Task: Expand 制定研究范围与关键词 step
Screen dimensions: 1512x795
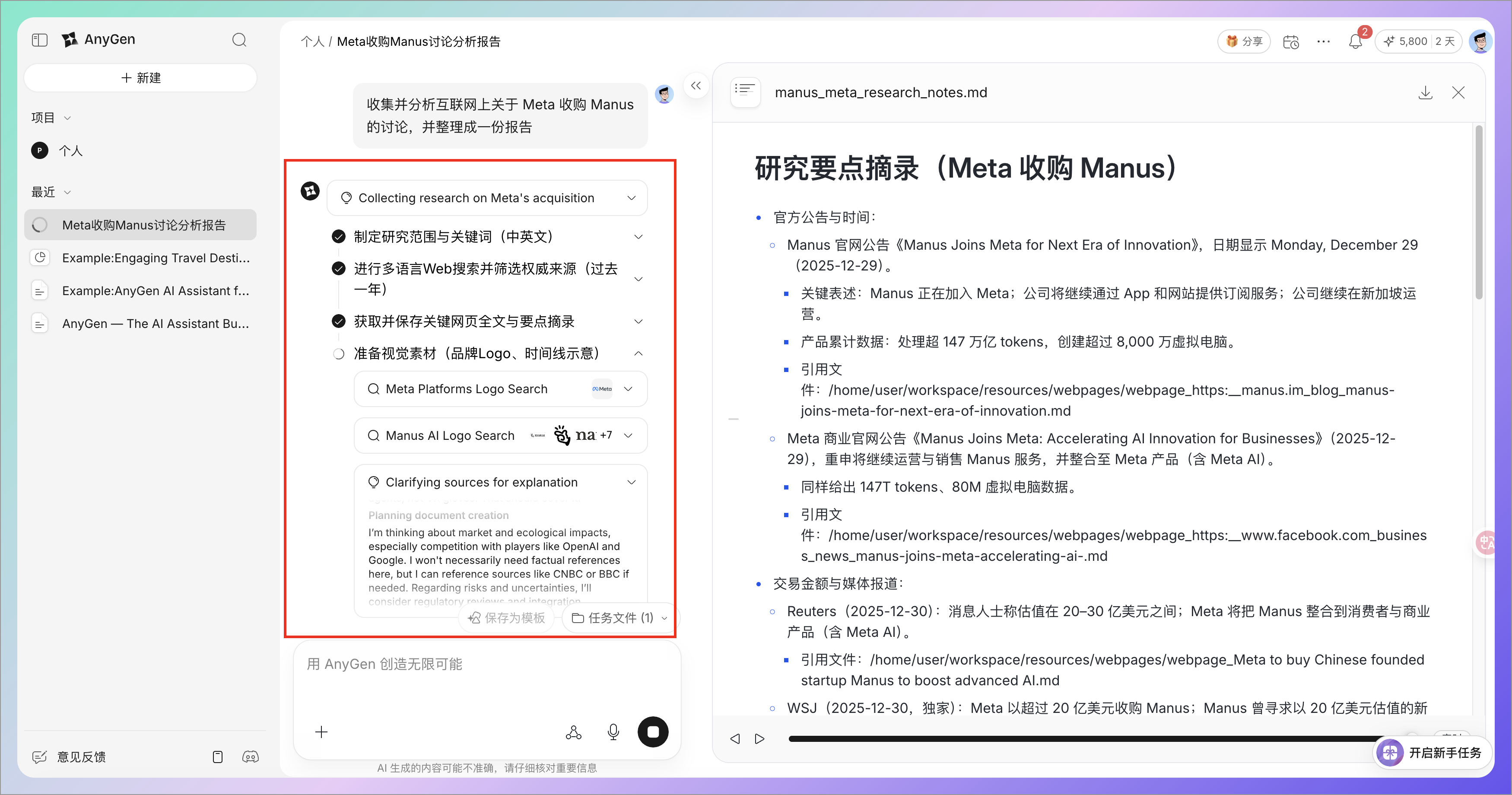Action: 638,237
